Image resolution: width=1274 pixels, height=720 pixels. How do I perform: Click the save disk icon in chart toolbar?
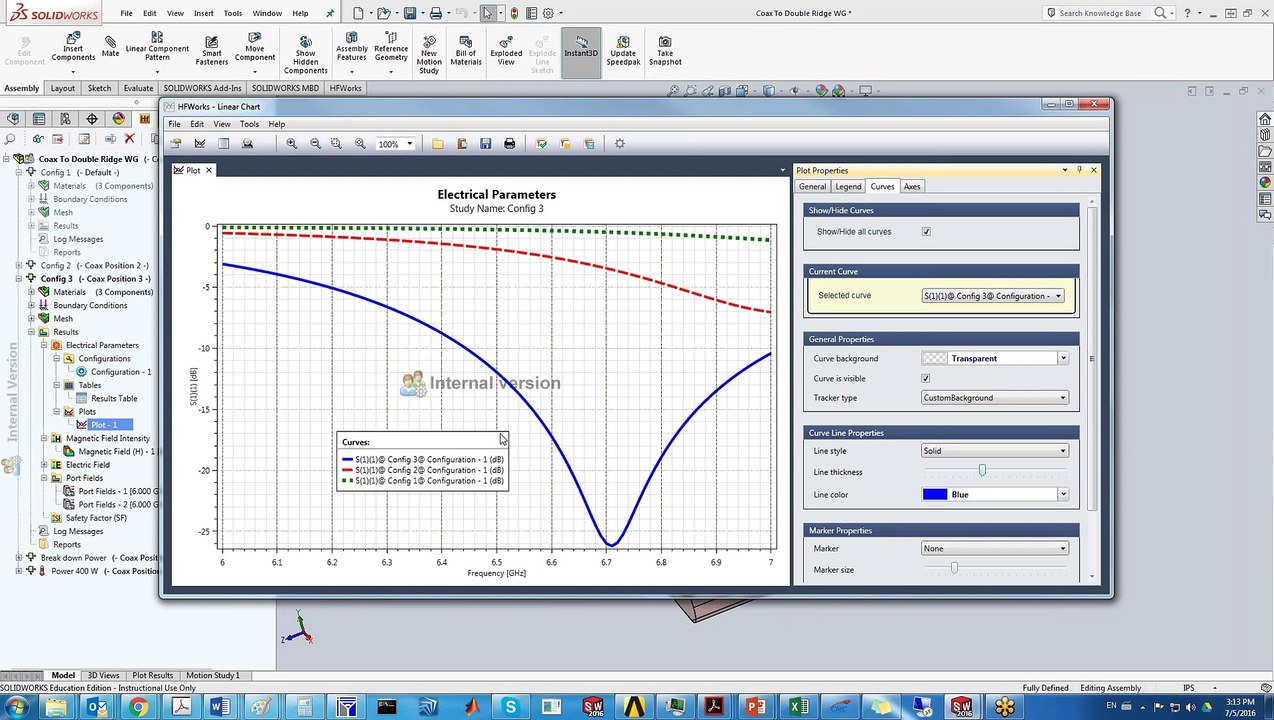pyautogui.click(x=485, y=144)
